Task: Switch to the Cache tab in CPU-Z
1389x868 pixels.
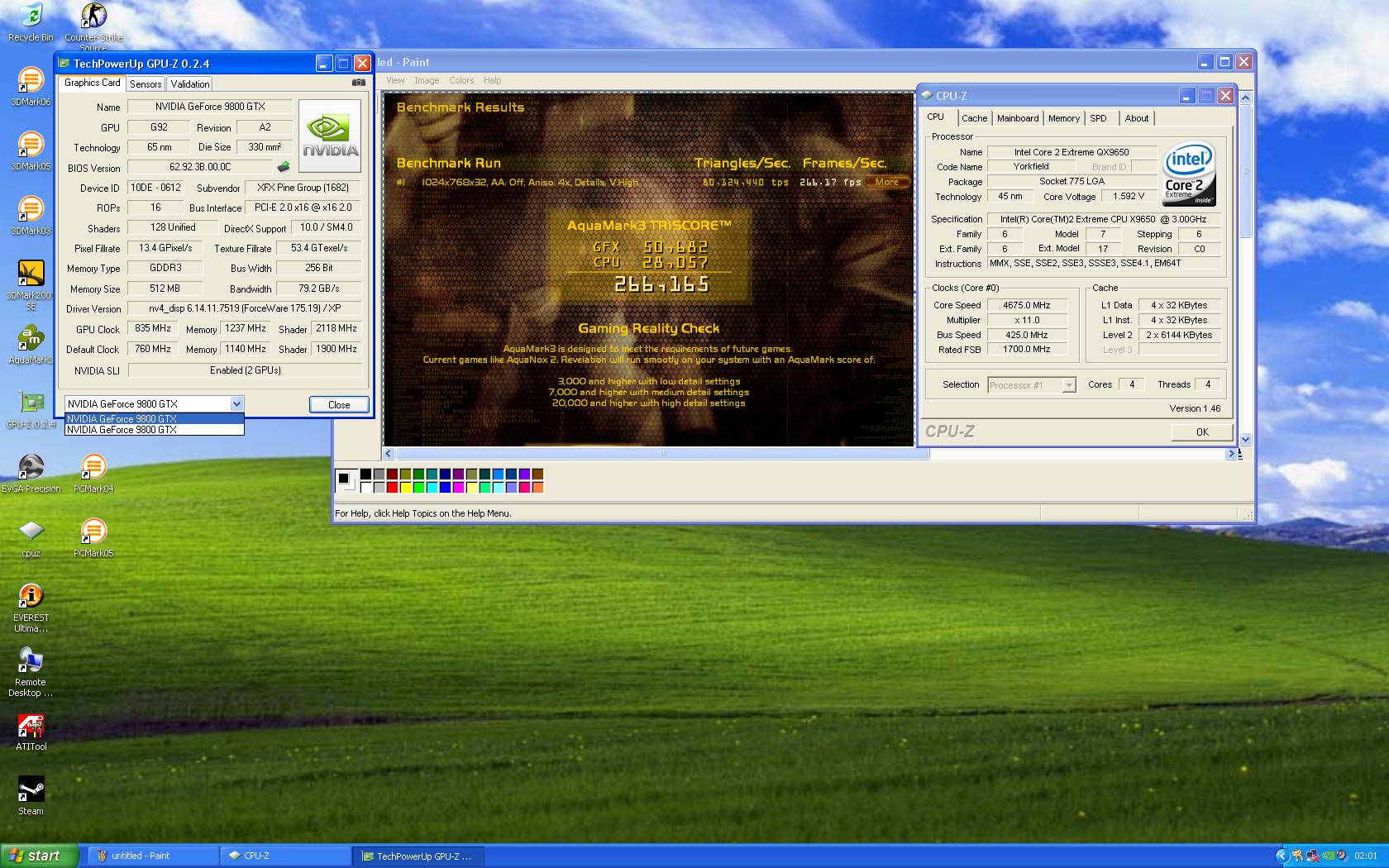Action: click(x=974, y=118)
